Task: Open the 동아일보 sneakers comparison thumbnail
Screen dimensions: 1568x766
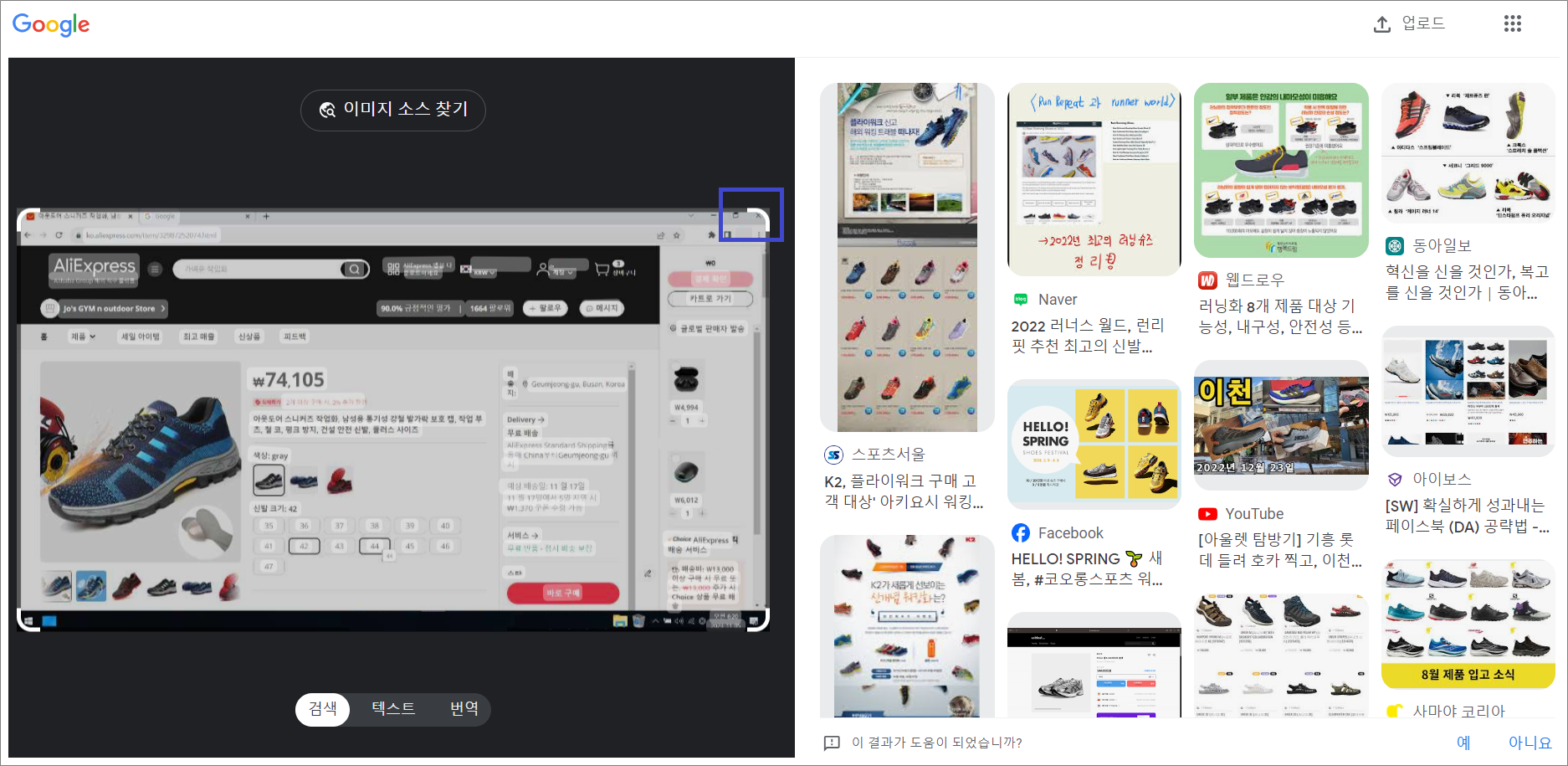Action: (1468, 152)
